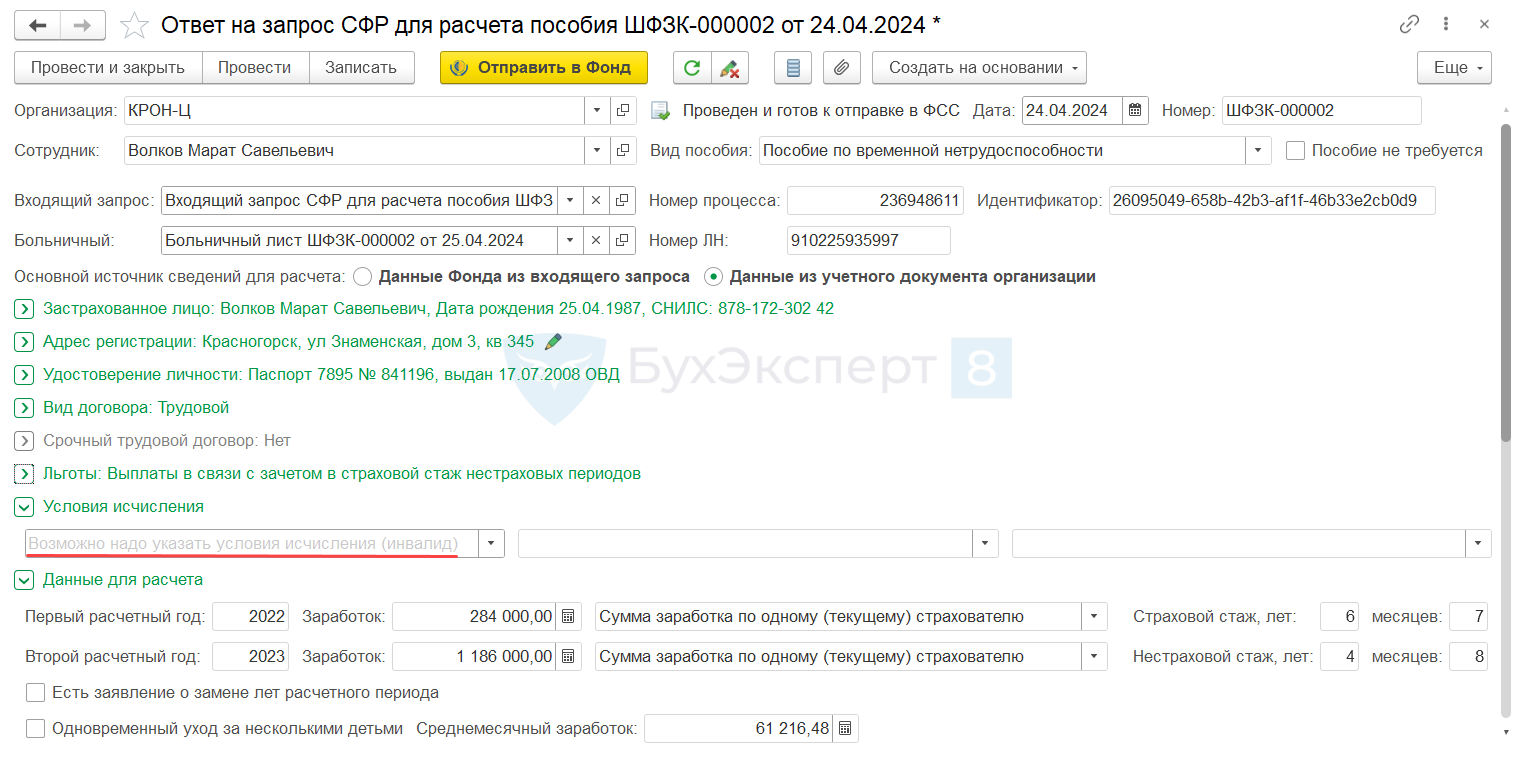Open the Входящий запрос document icon
Screen dimensions: 1514x760
tap(622, 200)
